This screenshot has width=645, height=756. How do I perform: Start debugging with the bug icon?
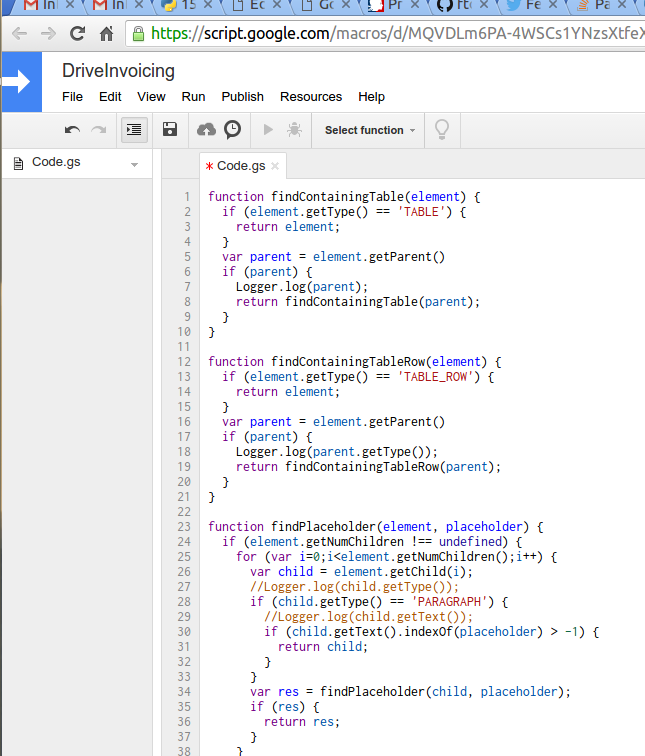point(295,129)
